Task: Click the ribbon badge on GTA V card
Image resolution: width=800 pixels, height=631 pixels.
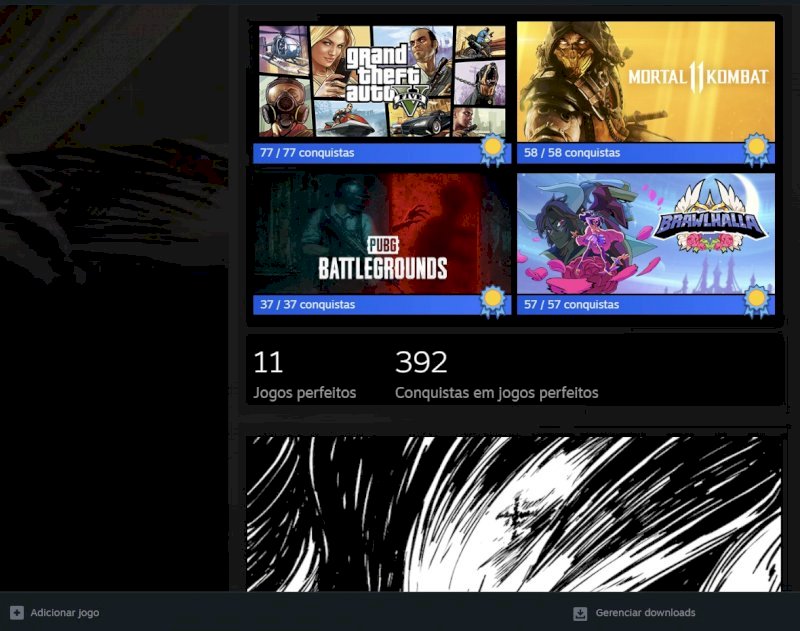Action: tap(491, 150)
